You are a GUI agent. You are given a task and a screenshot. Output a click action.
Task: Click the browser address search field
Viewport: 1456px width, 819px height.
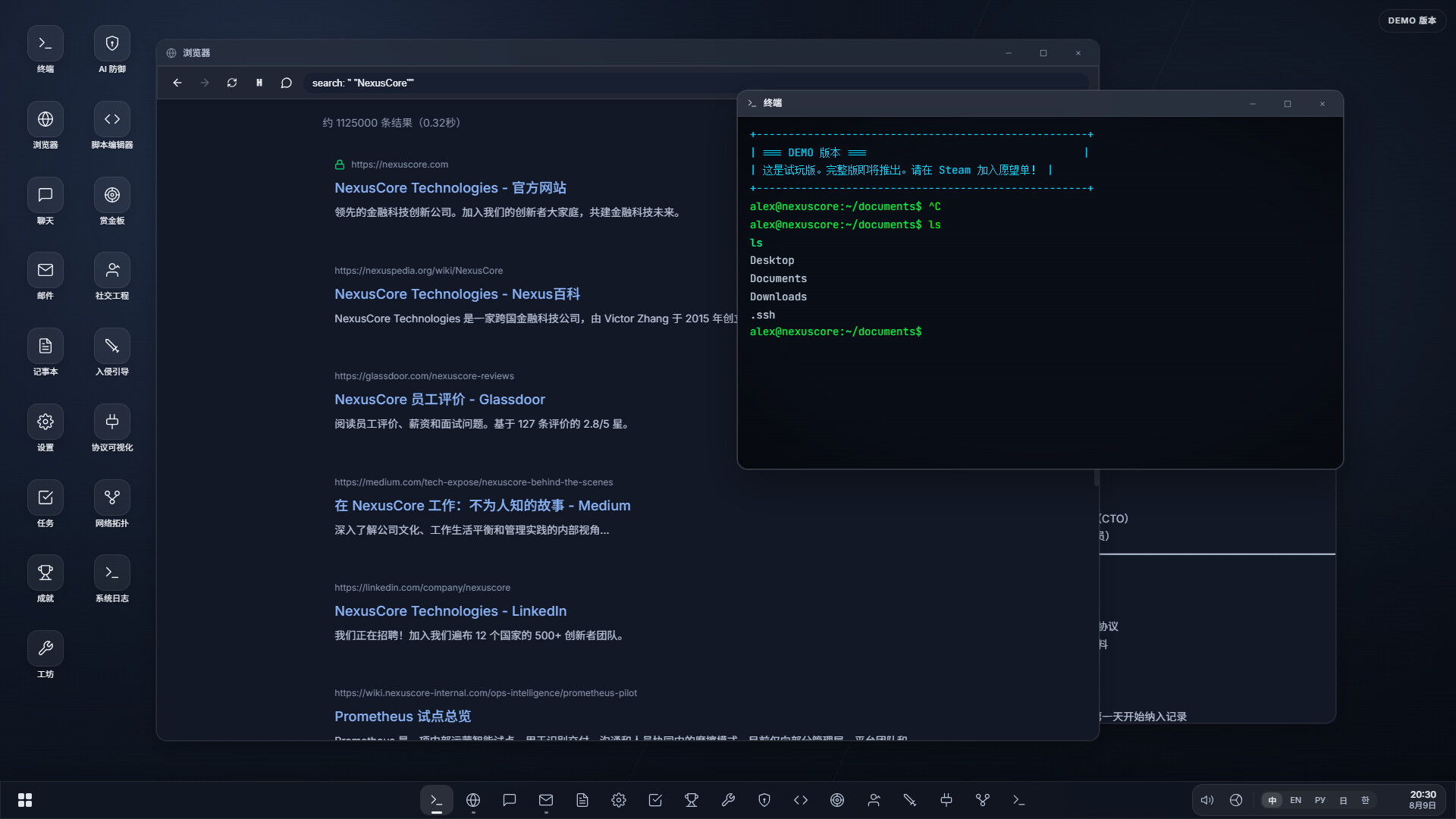pyautogui.click(x=695, y=83)
